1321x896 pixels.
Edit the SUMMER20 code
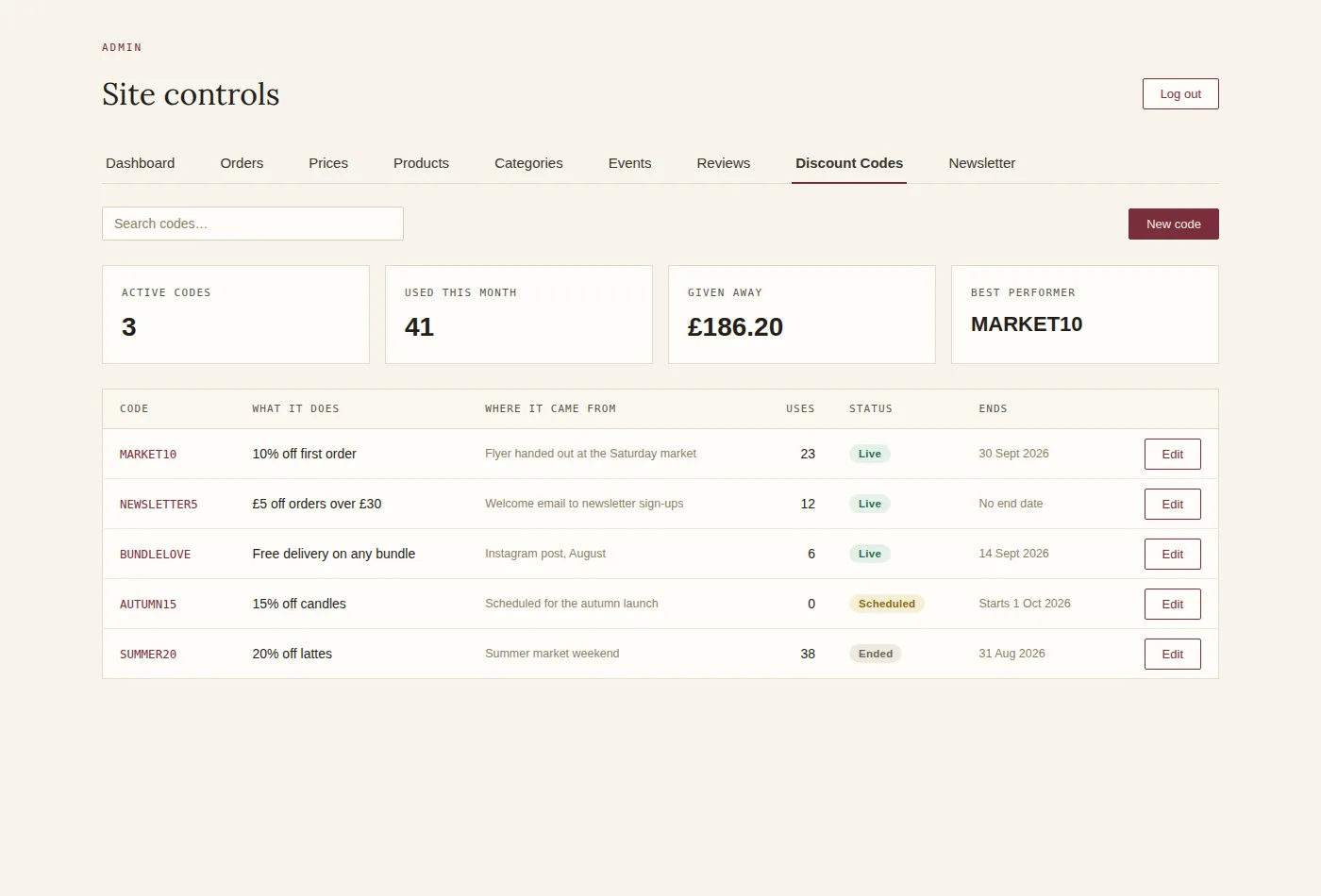(x=1172, y=655)
